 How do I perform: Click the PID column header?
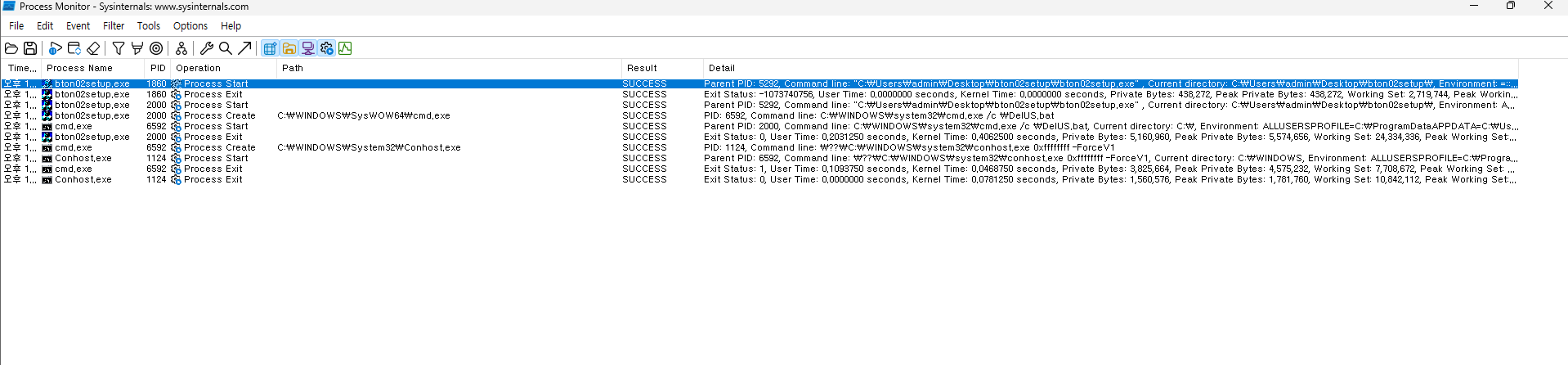pos(158,68)
